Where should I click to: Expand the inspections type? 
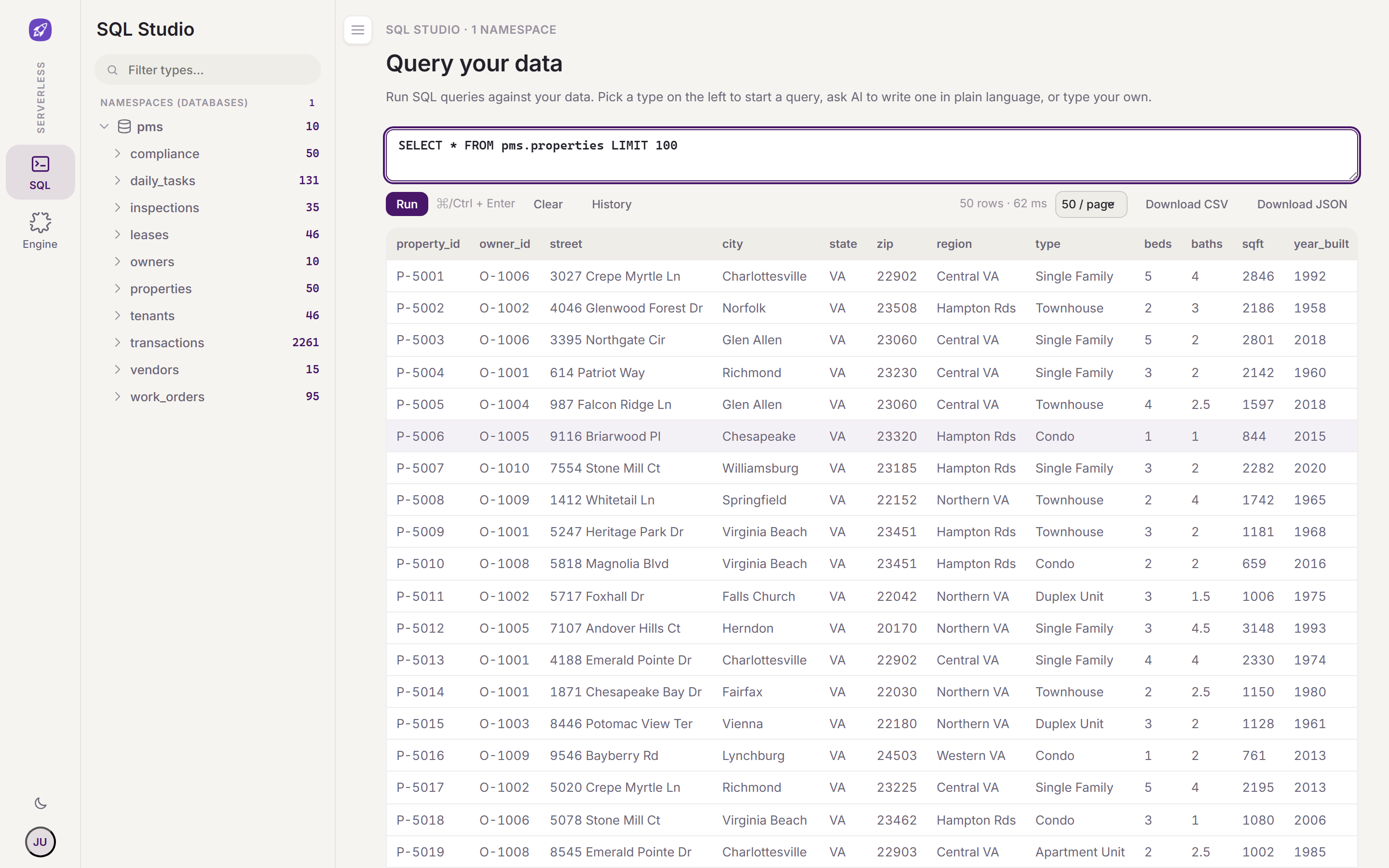tap(117, 207)
